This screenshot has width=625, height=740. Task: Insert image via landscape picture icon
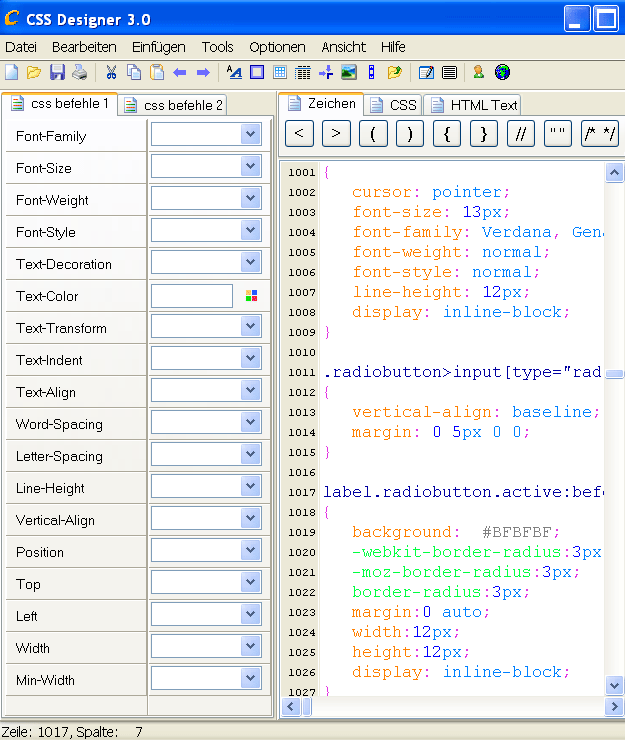pyautogui.click(x=348, y=72)
